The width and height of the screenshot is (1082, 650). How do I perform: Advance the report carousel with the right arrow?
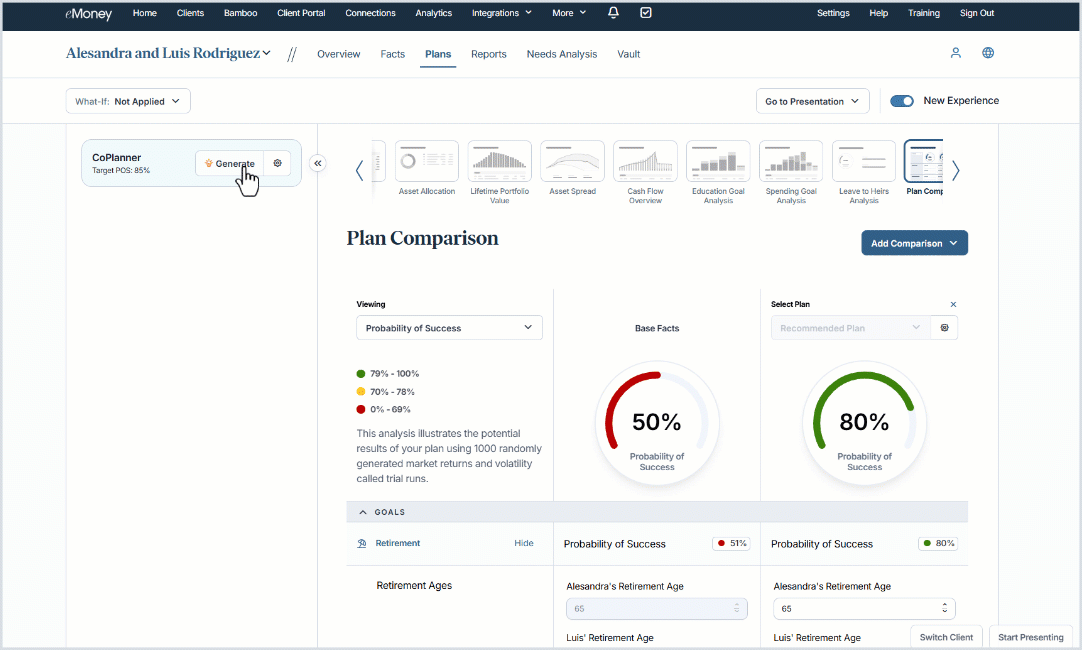(955, 170)
